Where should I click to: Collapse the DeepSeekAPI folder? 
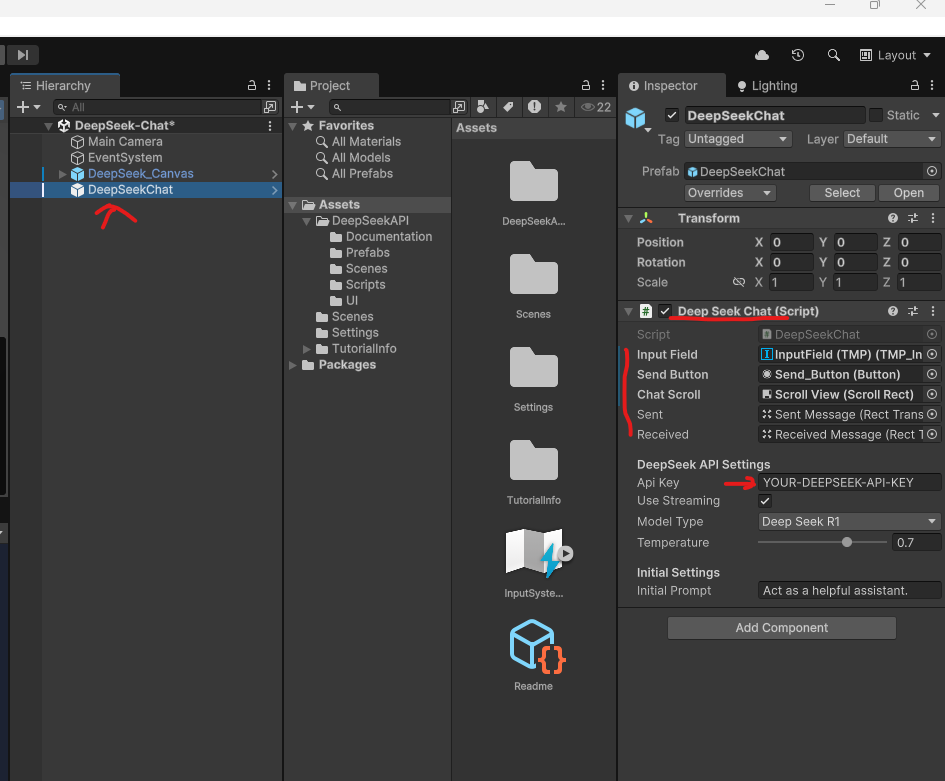(307, 221)
